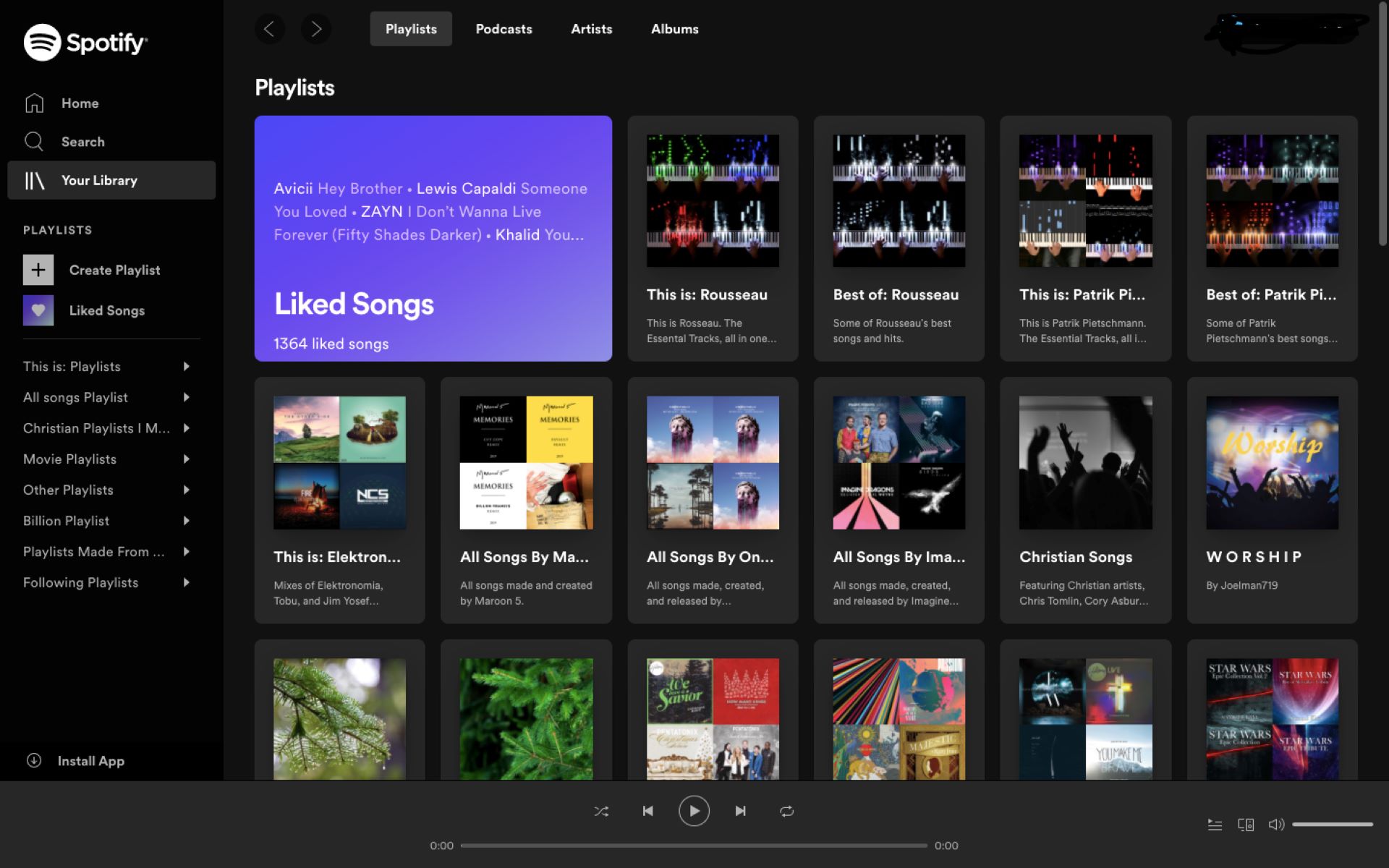
Task: Mute using the volume speaker icon
Action: point(1275,825)
